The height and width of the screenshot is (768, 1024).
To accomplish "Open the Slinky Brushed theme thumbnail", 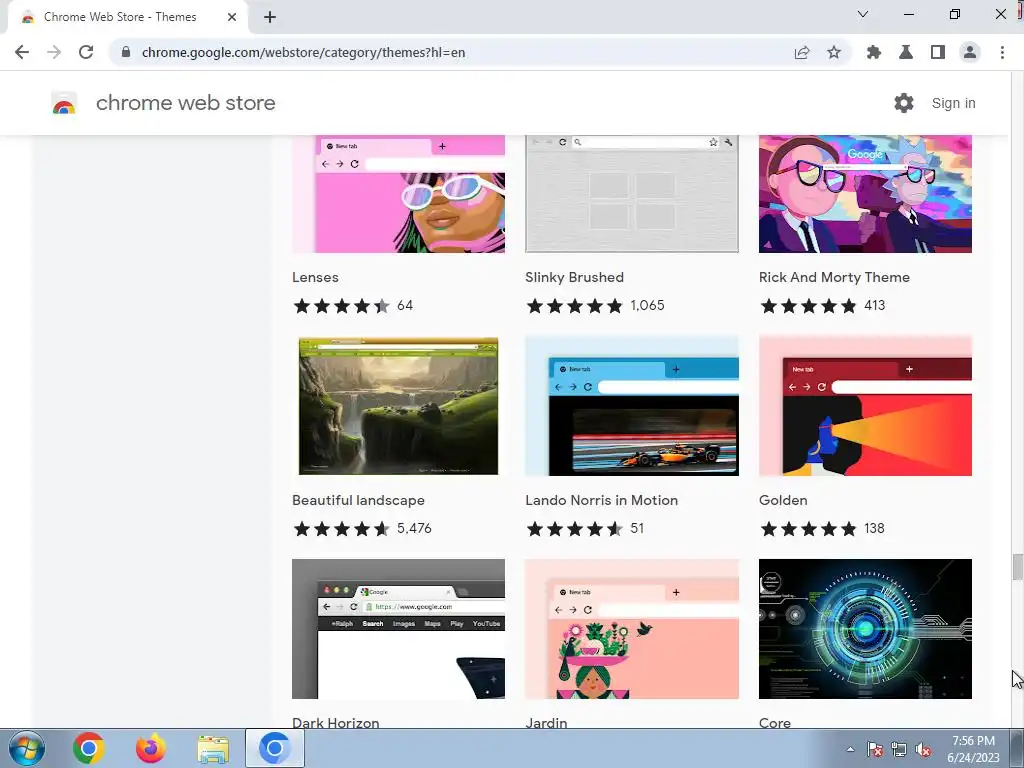I will click(632, 194).
